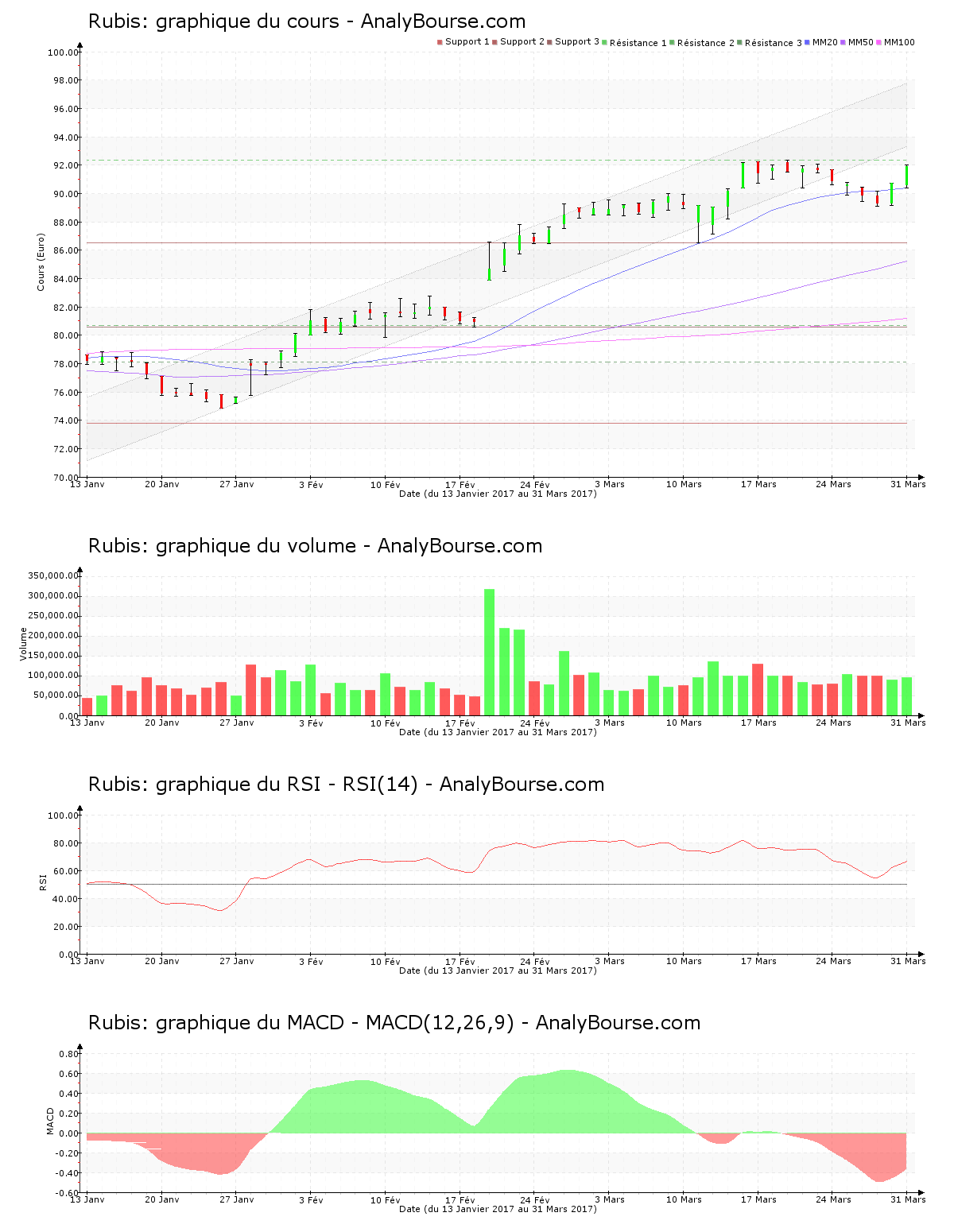Click the 86.00 tick on price axis
The height and width of the screenshot is (1232, 954).
(x=65, y=250)
